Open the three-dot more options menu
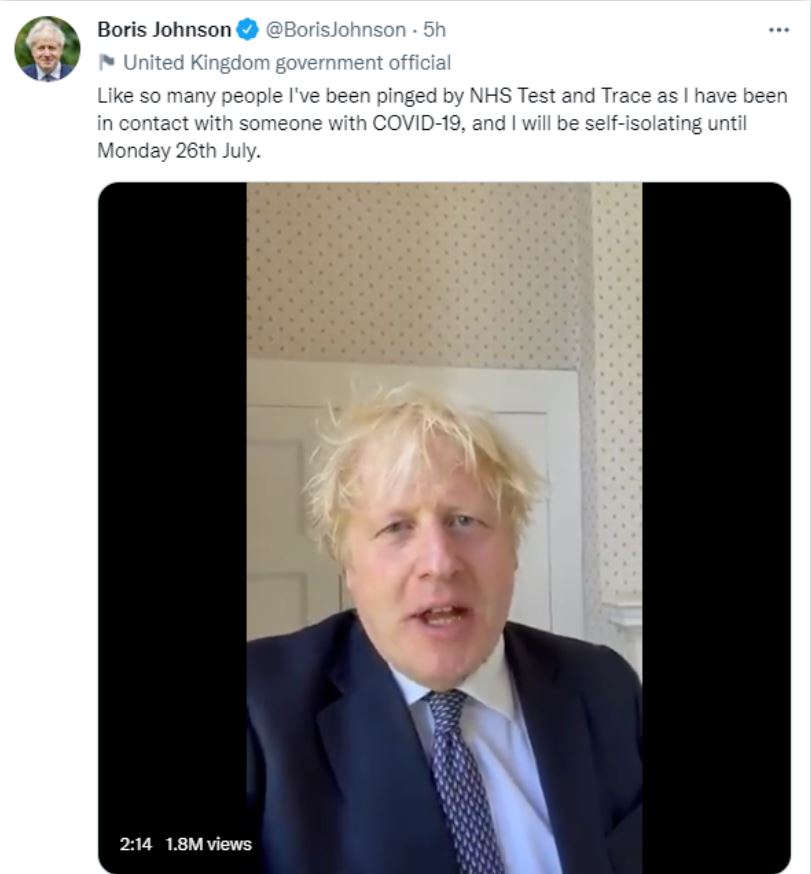Image resolution: width=811 pixels, height=874 pixels. click(x=778, y=30)
